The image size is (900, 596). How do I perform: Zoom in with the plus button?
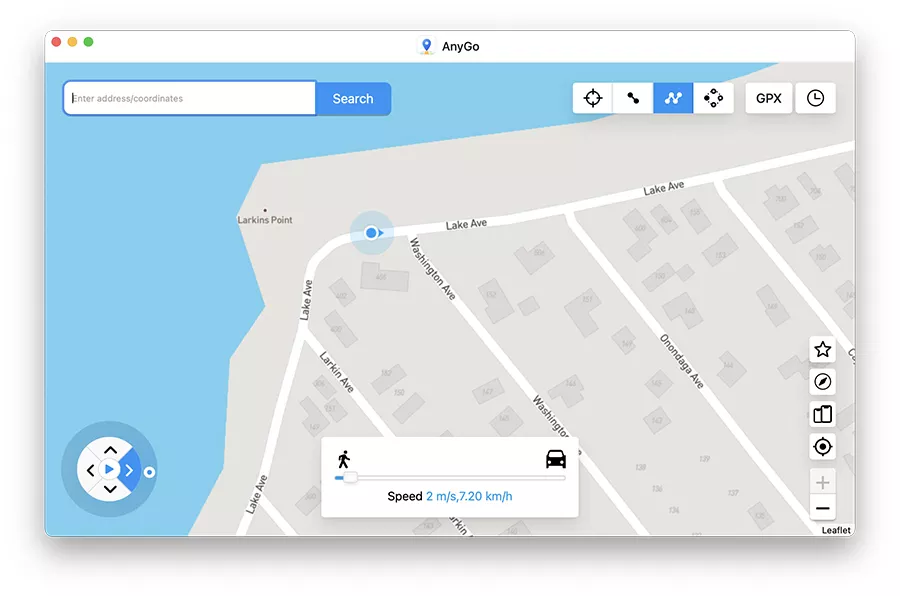point(823,482)
